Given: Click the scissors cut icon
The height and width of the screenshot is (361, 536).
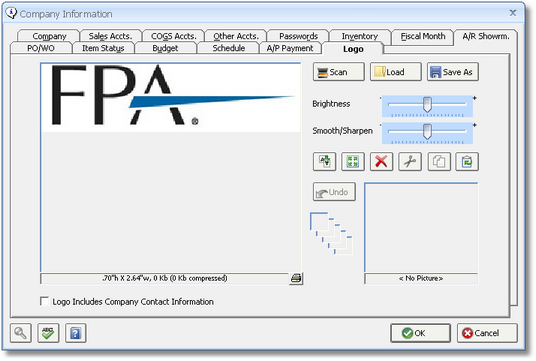Looking at the screenshot, I should [x=410, y=161].
